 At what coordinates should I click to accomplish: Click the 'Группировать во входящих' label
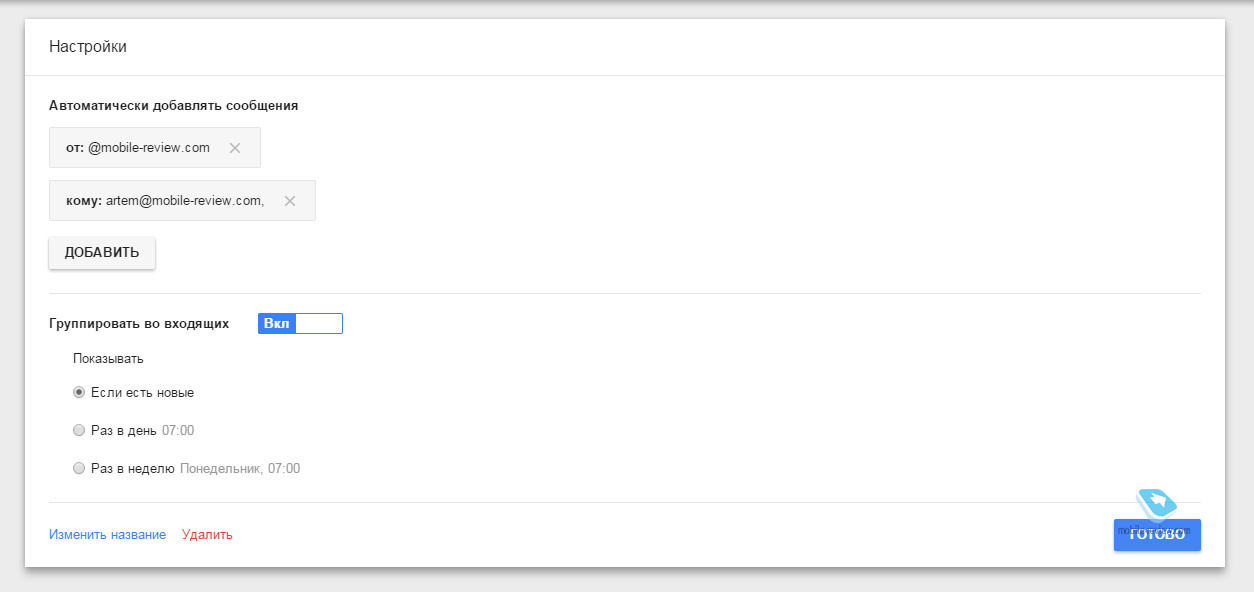click(139, 324)
